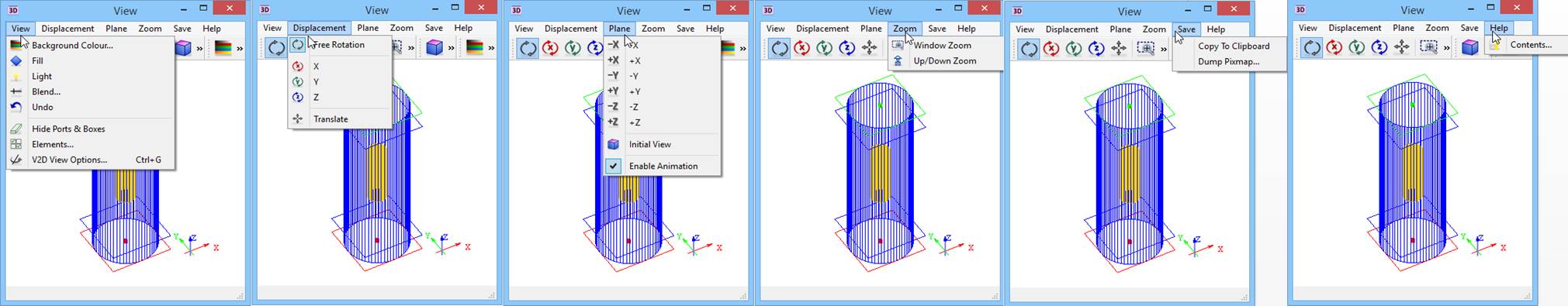Select the Light bulb icon in View menu
The width and height of the screenshot is (1568, 306).
pos(16,76)
